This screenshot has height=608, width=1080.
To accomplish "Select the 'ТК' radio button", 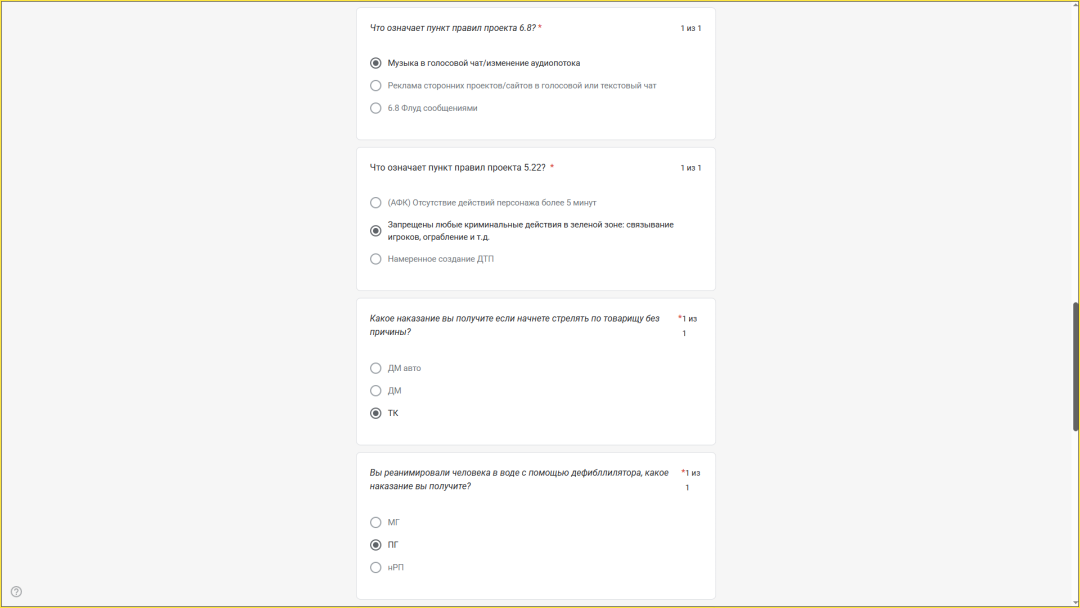I will (x=376, y=413).
